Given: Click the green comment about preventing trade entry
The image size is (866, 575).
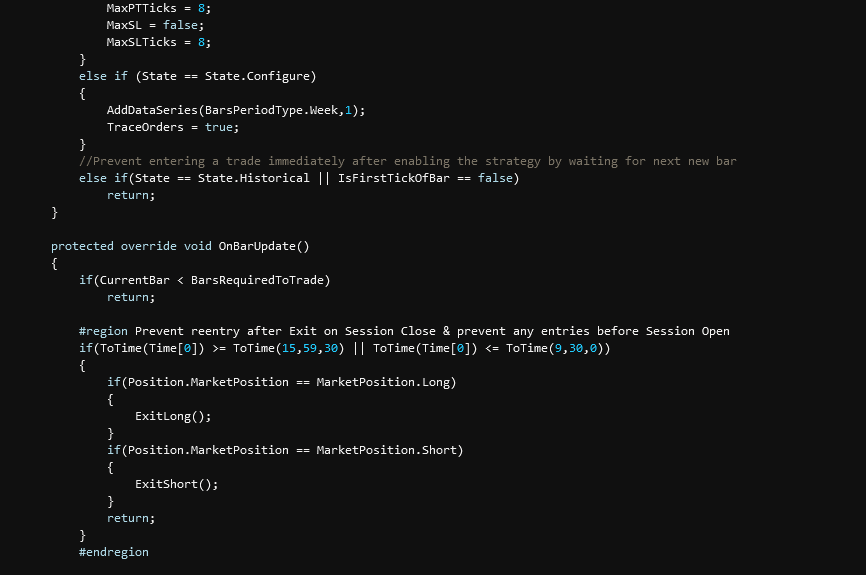Looking at the screenshot, I should point(408,161).
